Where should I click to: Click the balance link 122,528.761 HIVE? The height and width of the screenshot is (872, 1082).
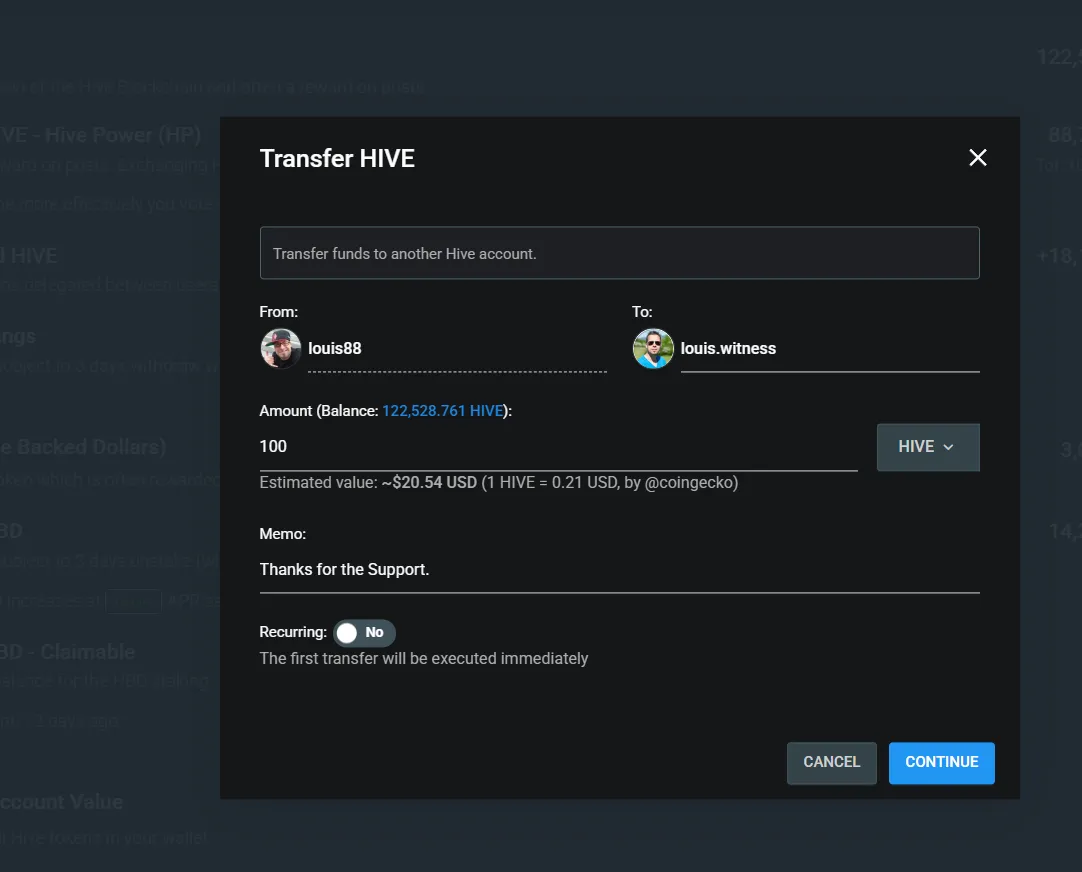442,411
